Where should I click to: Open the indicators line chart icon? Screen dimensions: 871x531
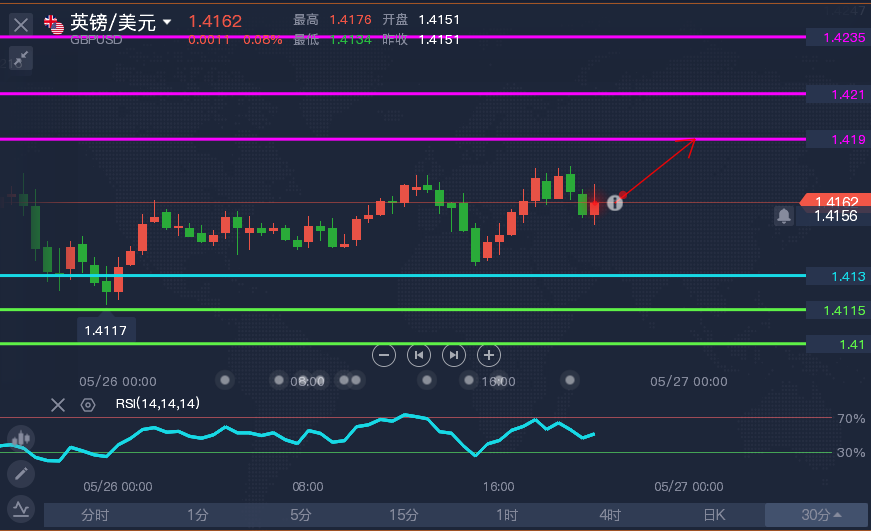click(x=21, y=509)
